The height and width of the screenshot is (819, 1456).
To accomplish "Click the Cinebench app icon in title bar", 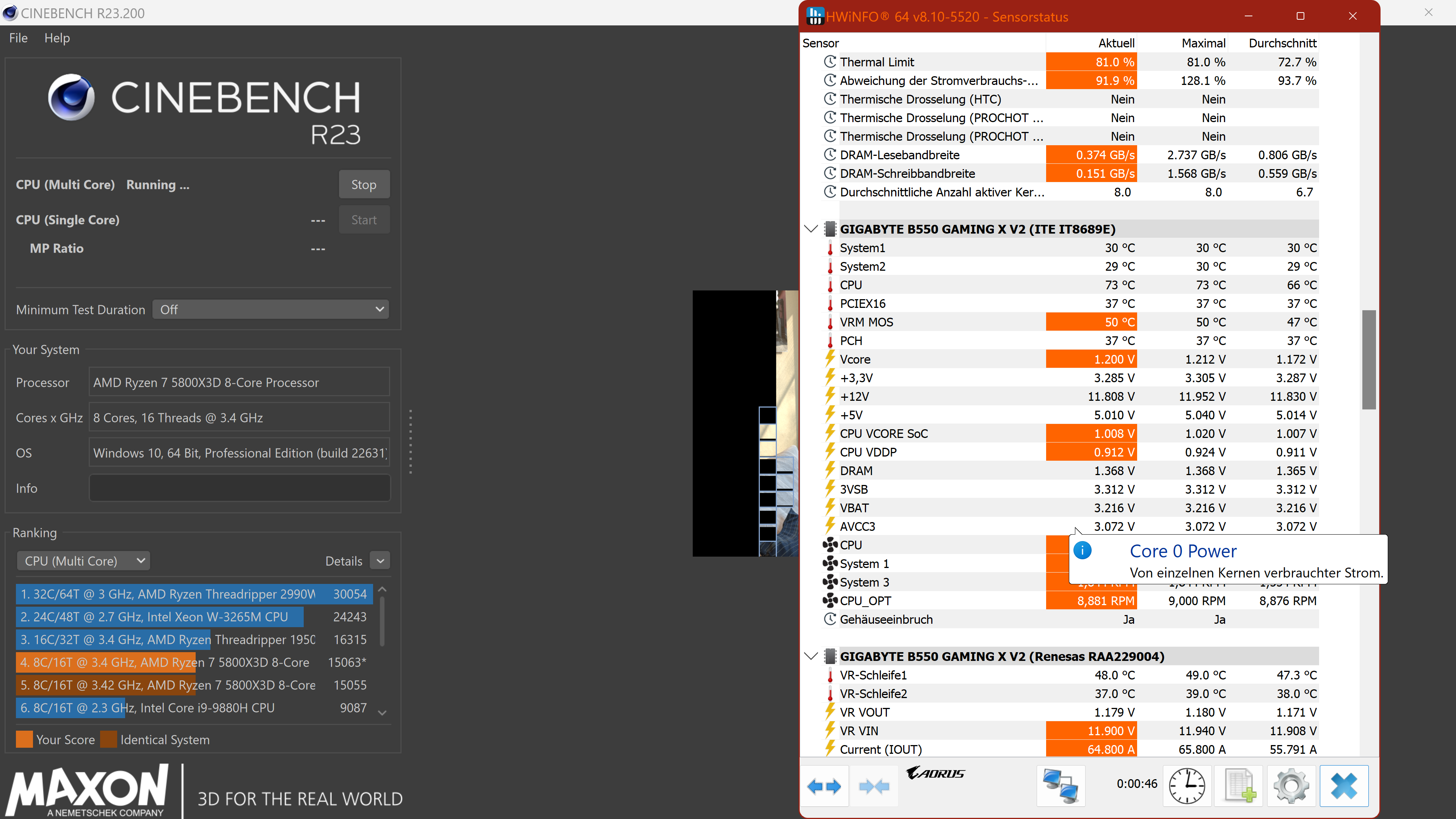I will [x=10, y=13].
